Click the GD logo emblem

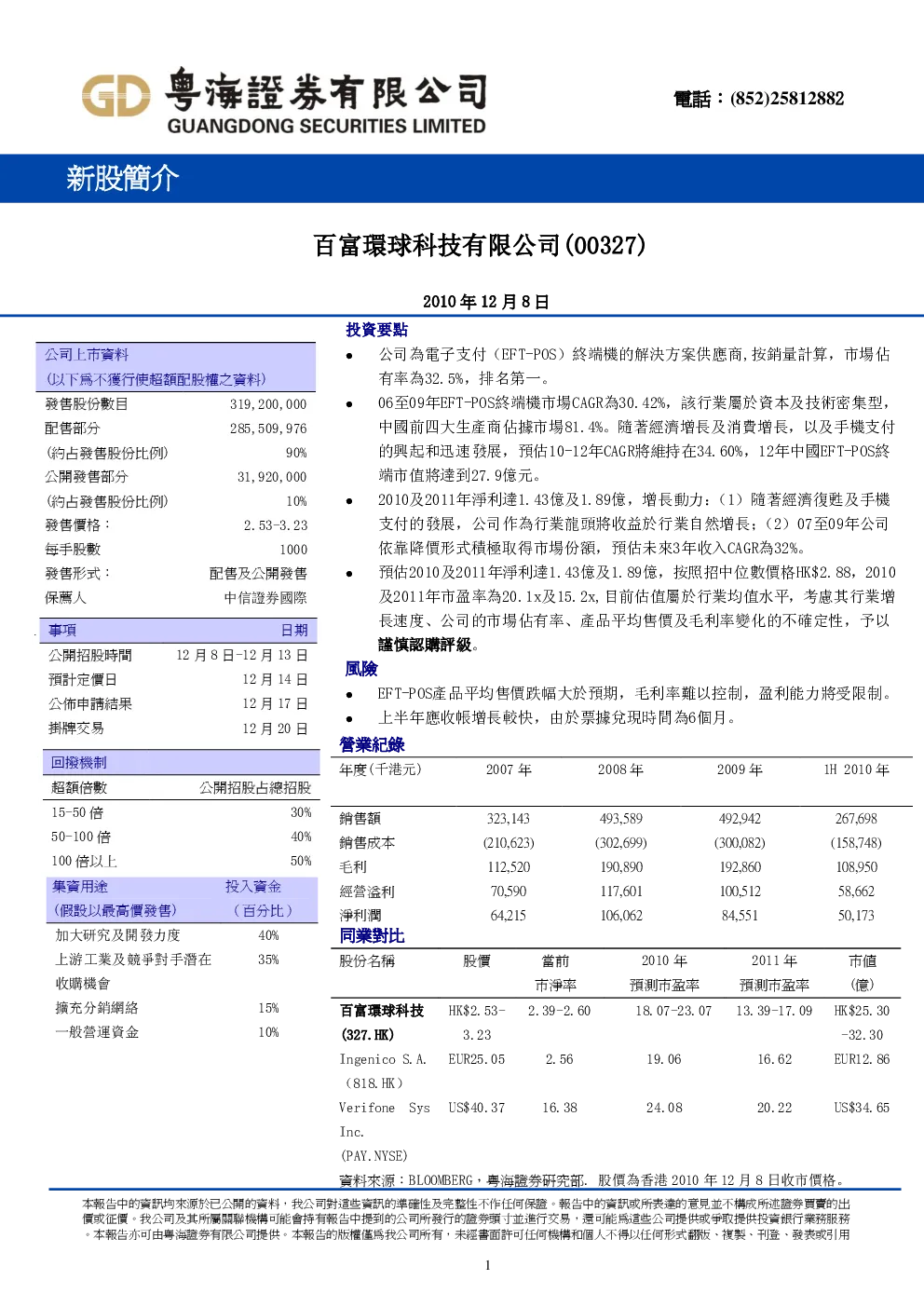tap(115, 96)
